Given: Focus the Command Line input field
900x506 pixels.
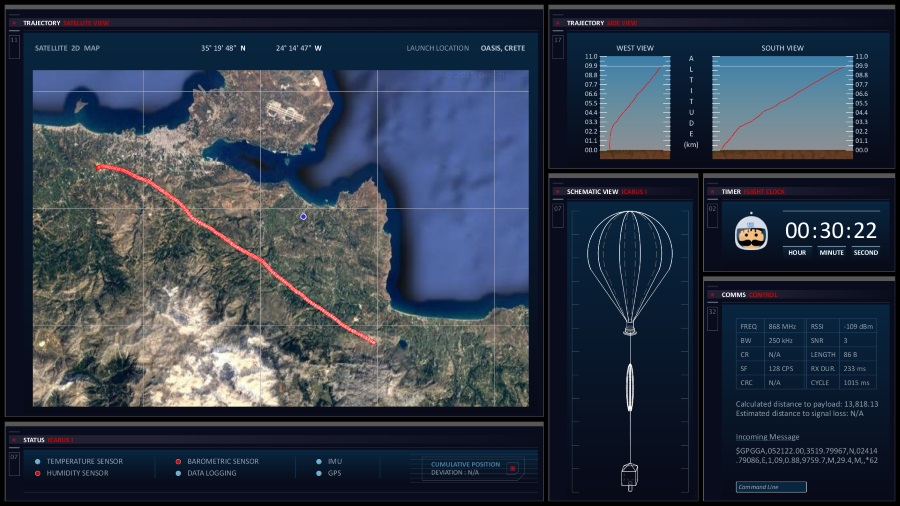Looking at the screenshot, I should (x=771, y=487).
